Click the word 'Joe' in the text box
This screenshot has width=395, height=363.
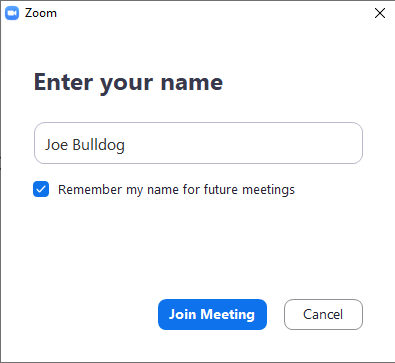(57, 145)
